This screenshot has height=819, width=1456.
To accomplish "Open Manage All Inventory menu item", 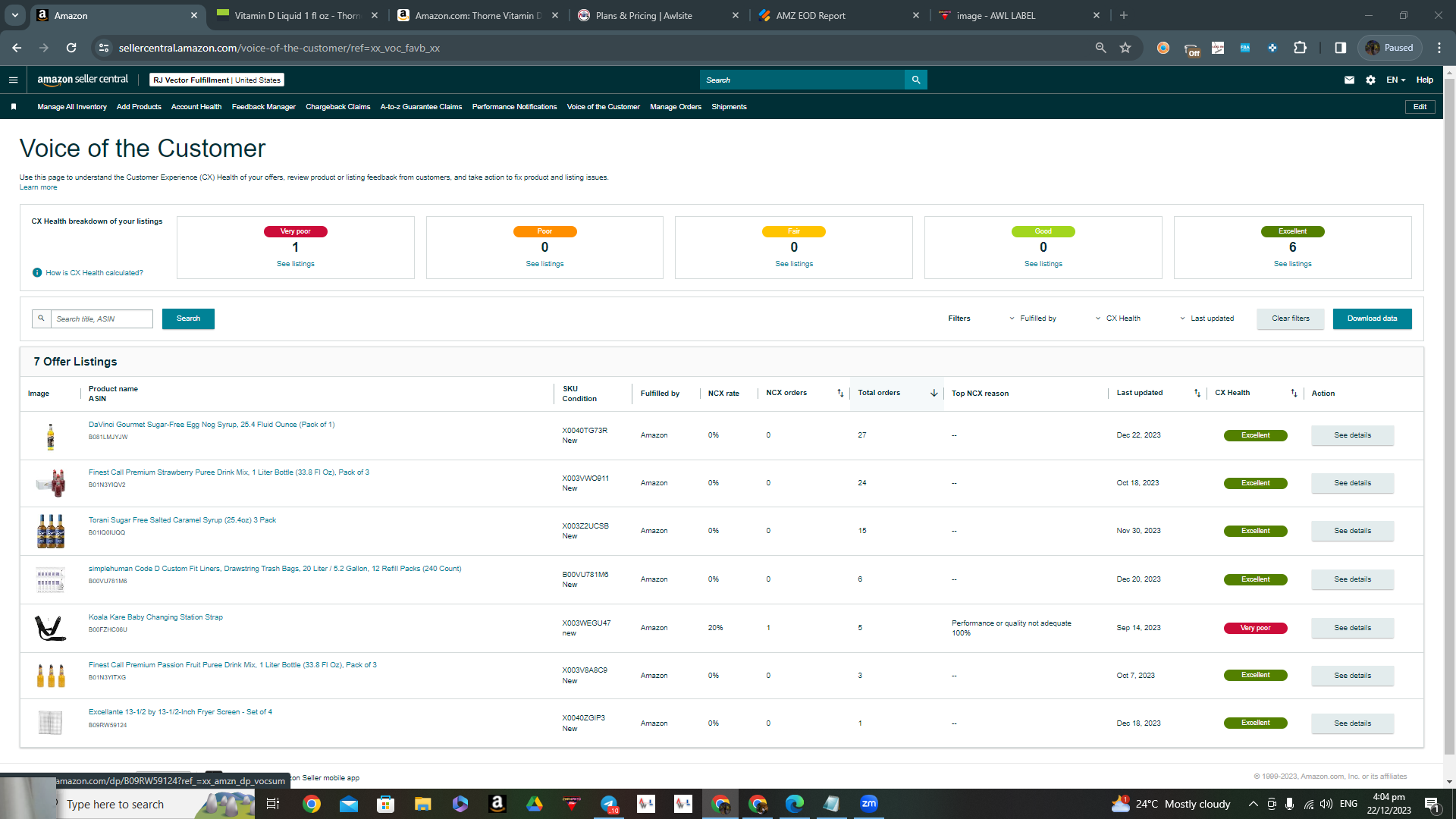I will coord(72,107).
